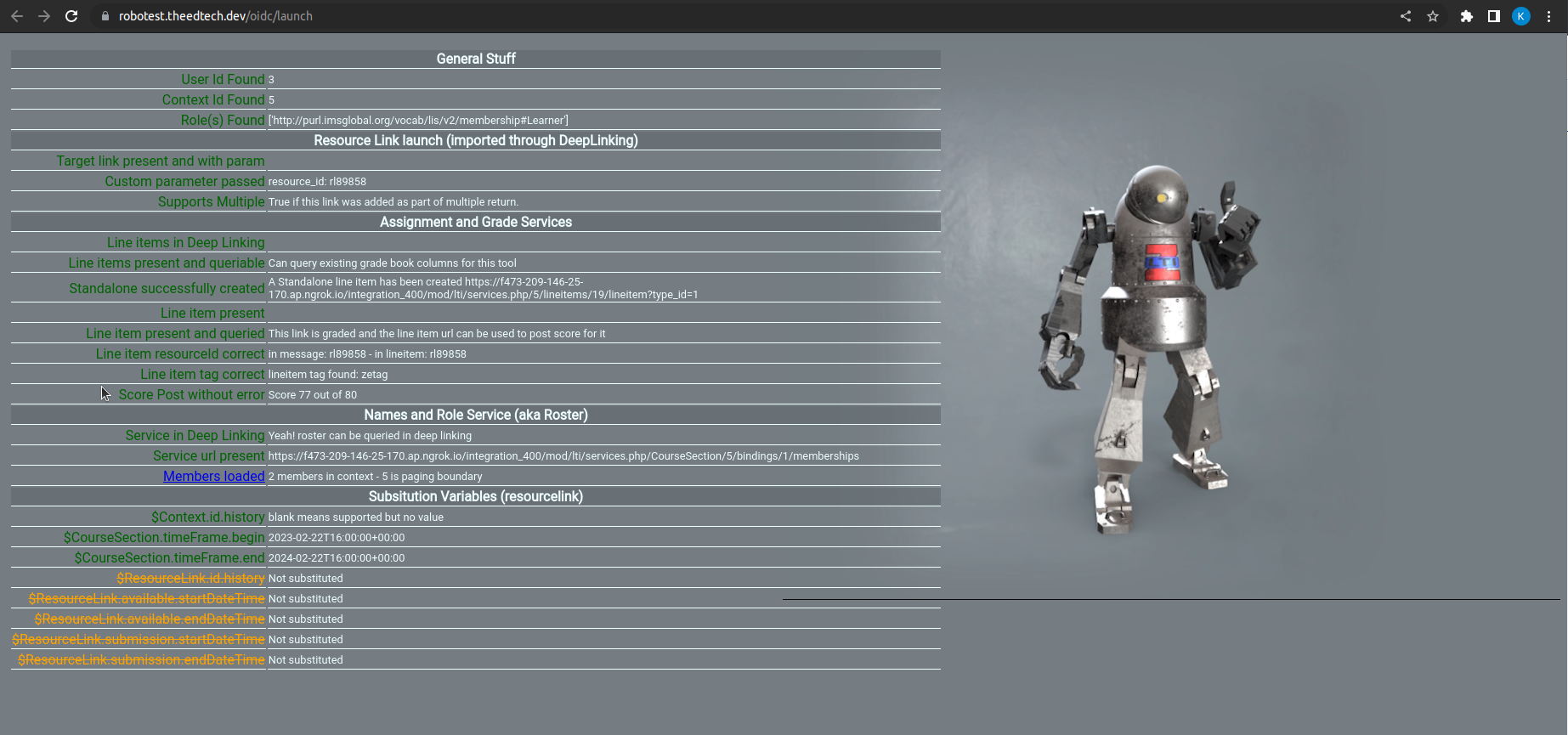Click $ResourceLink.available.startDateTime label

[x=147, y=598]
